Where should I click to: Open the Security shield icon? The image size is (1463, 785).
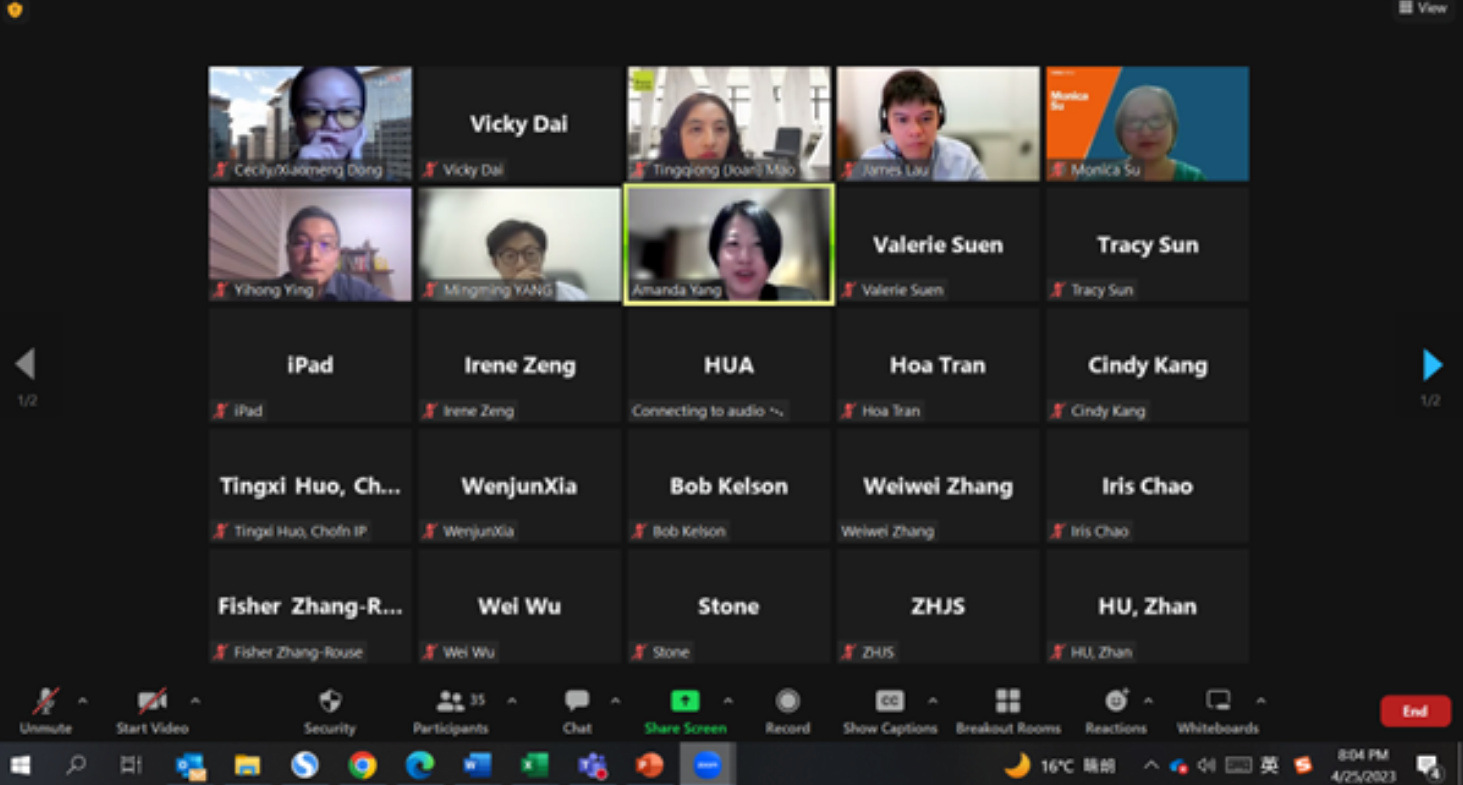(x=329, y=702)
